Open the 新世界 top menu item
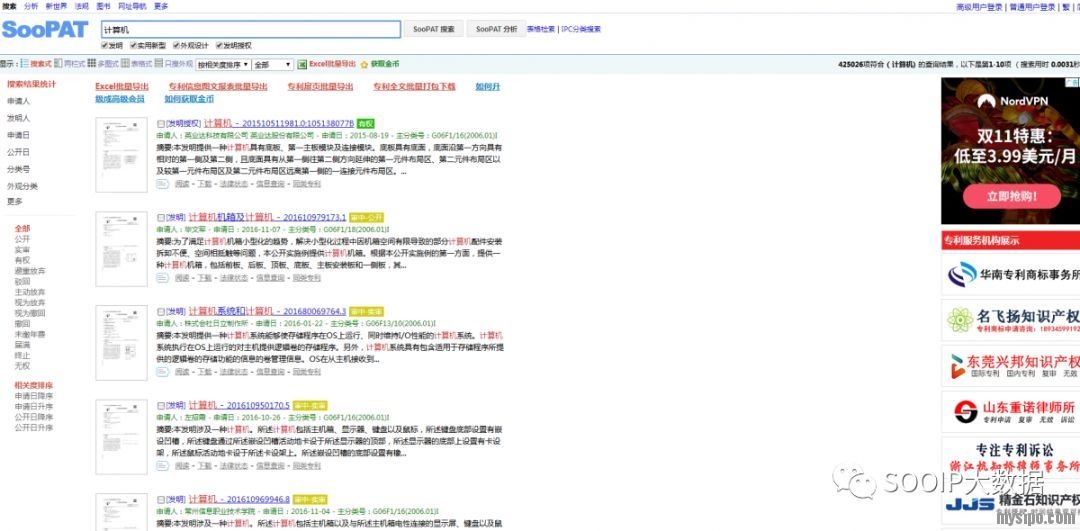Image resolution: width=1080 pixels, height=531 pixels. [x=56, y=6]
